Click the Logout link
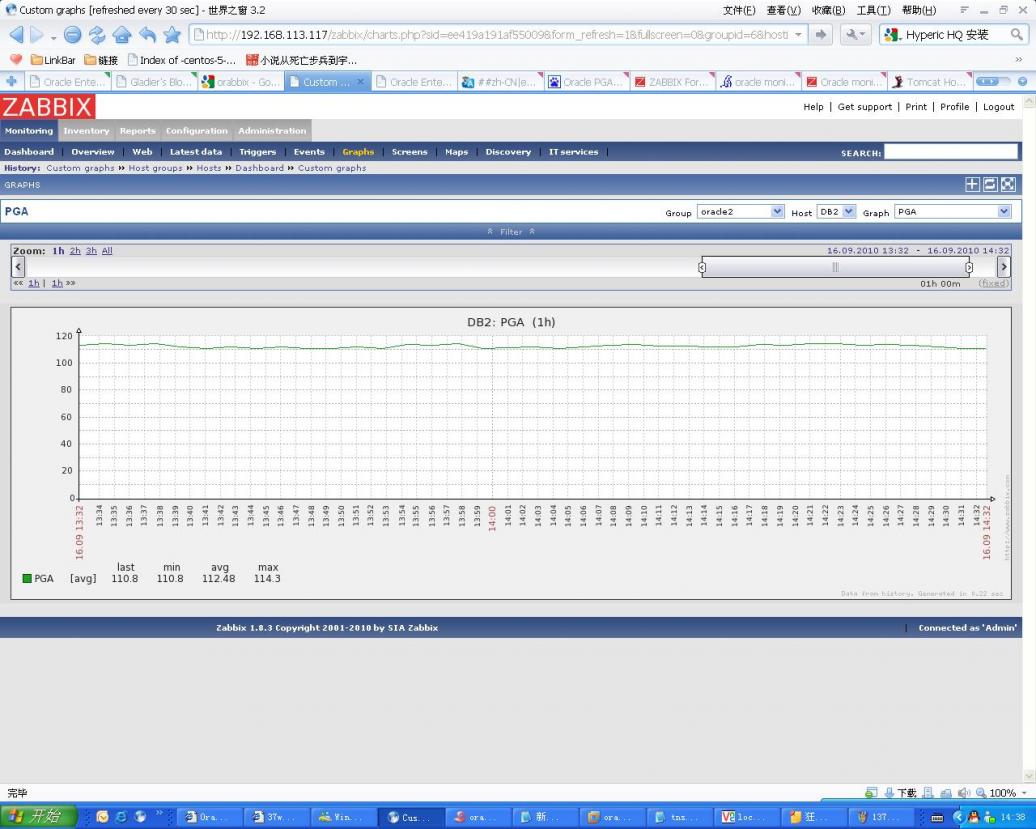The height and width of the screenshot is (829, 1036). click(998, 107)
